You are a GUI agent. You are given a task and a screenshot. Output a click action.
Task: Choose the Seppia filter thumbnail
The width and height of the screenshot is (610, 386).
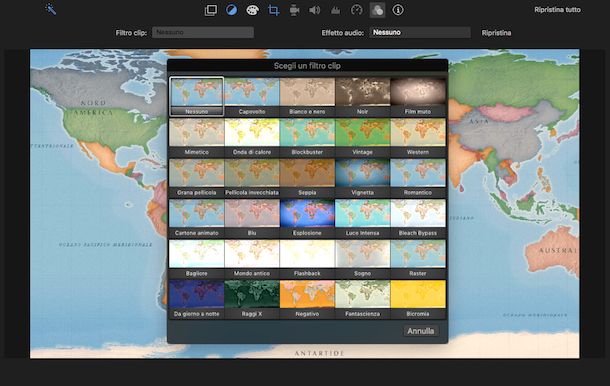point(307,177)
